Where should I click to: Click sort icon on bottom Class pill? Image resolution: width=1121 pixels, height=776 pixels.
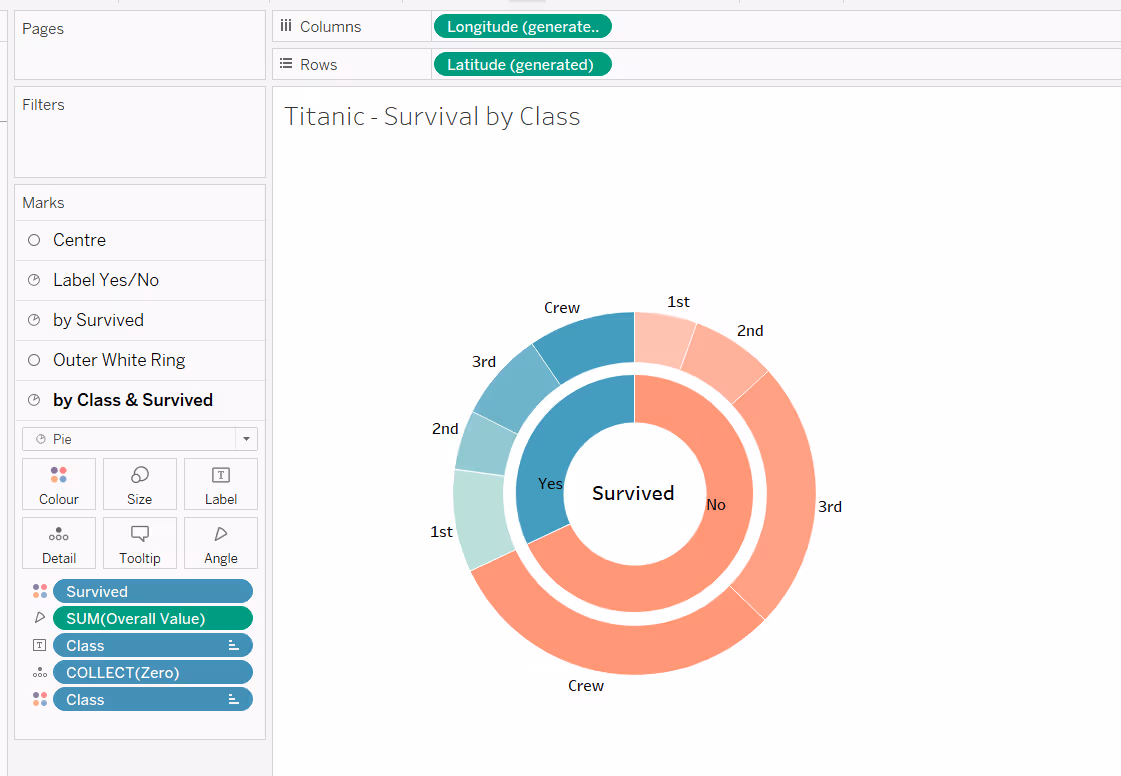(x=233, y=699)
